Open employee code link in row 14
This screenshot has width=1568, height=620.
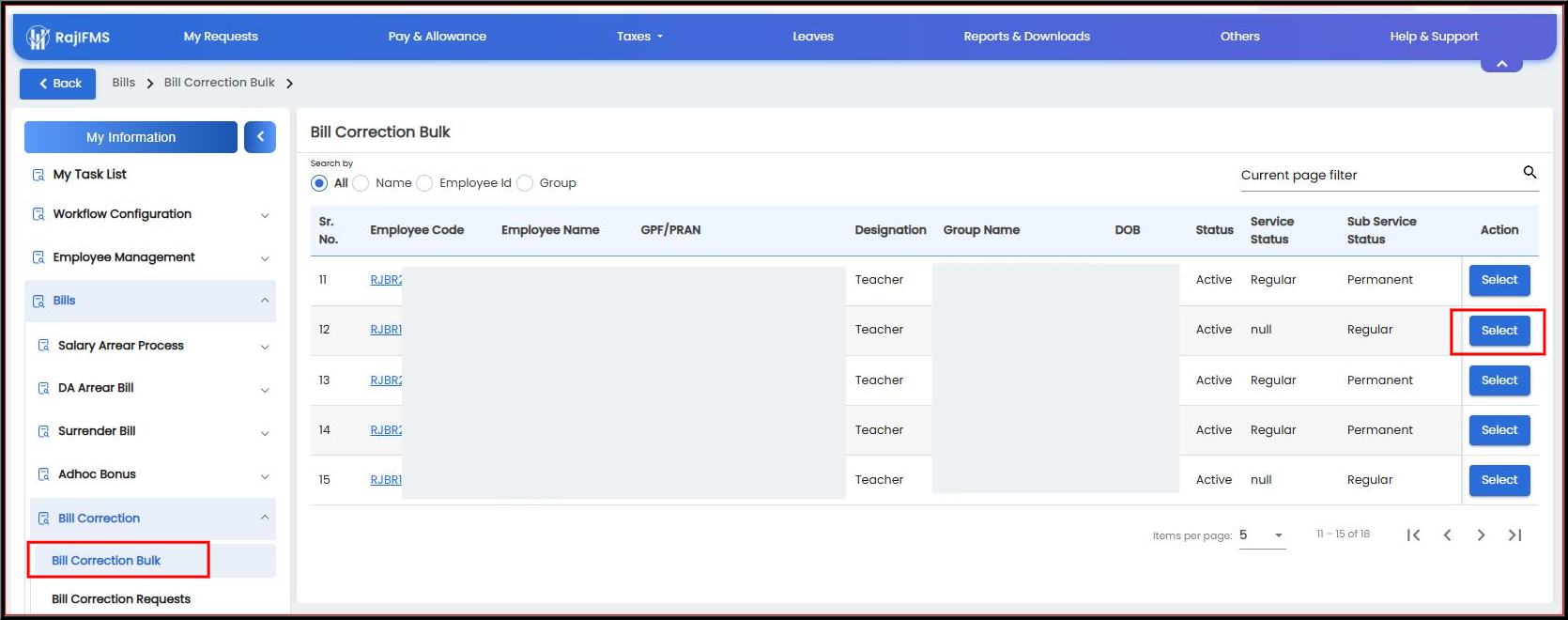[x=386, y=430]
